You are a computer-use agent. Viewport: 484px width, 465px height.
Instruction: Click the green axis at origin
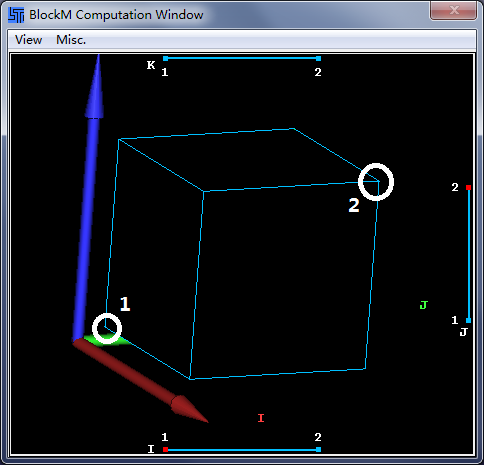pyautogui.click(x=107, y=340)
